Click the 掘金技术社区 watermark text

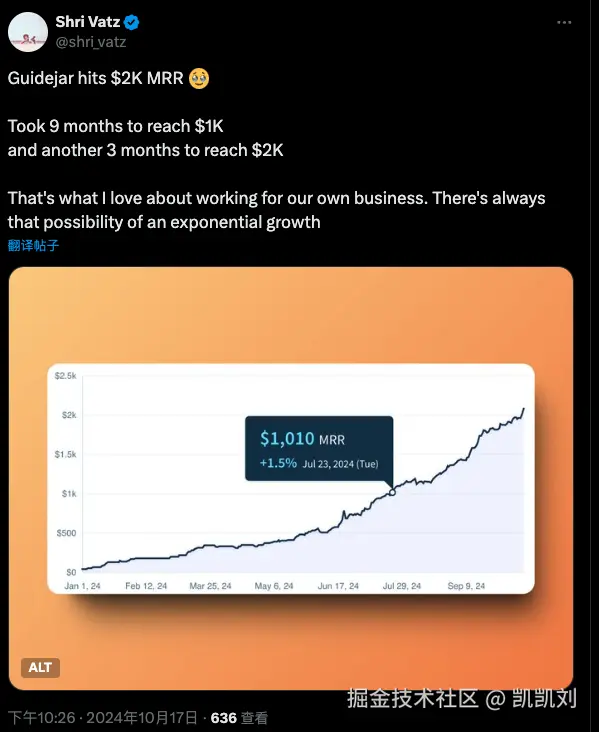click(412, 699)
